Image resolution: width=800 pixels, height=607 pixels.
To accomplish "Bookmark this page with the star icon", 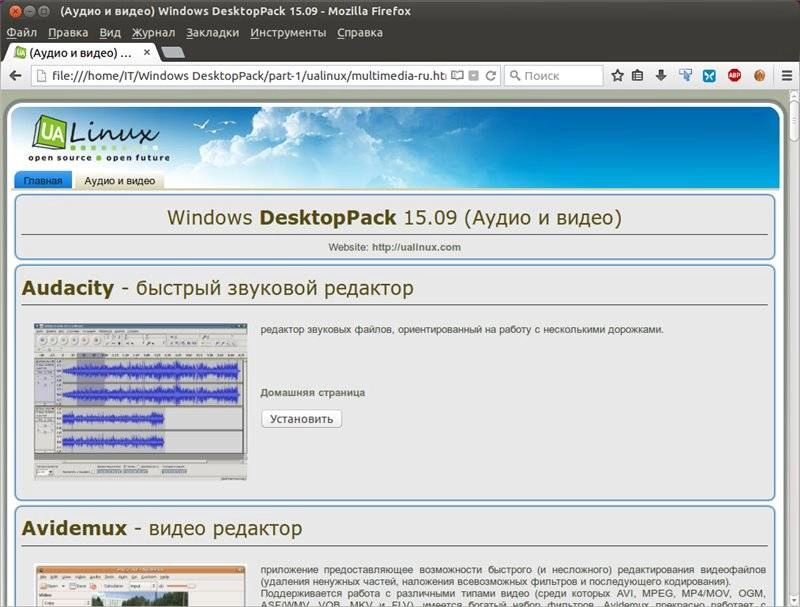I will click(x=617, y=75).
